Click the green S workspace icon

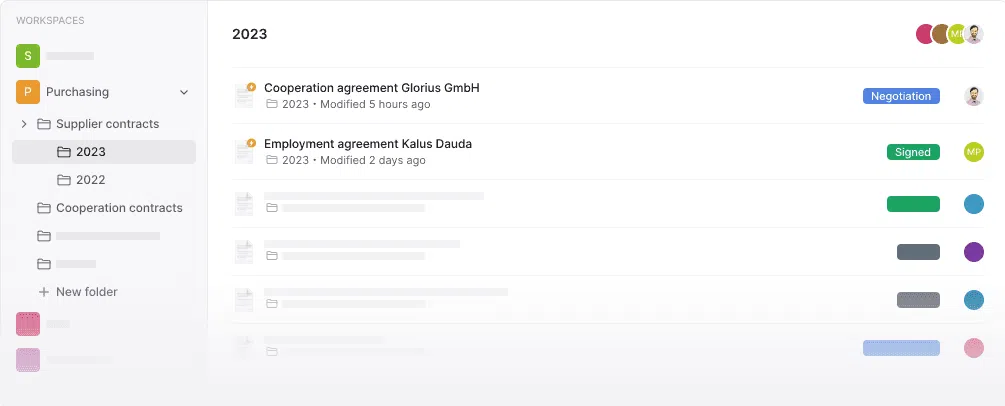(27, 56)
